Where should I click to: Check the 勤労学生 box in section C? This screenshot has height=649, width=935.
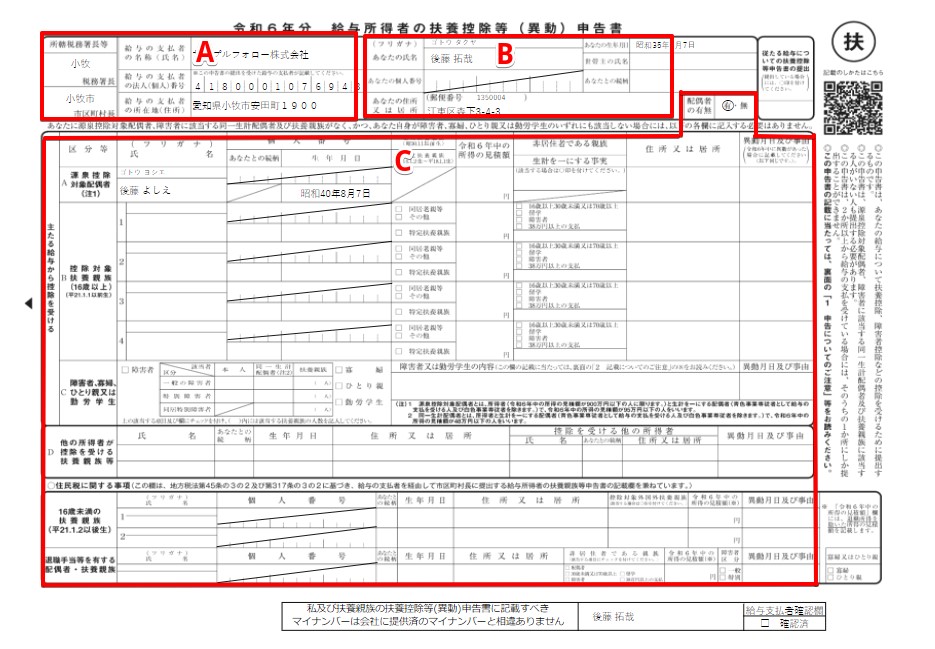coord(339,402)
